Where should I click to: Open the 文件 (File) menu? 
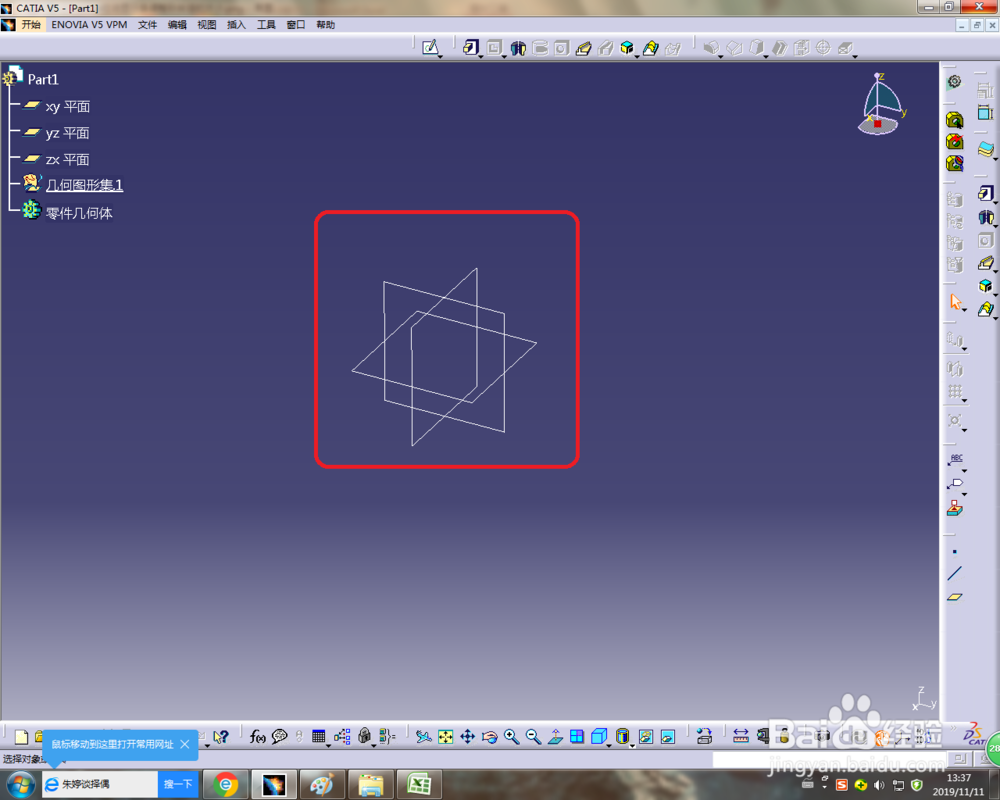pyautogui.click(x=147, y=25)
